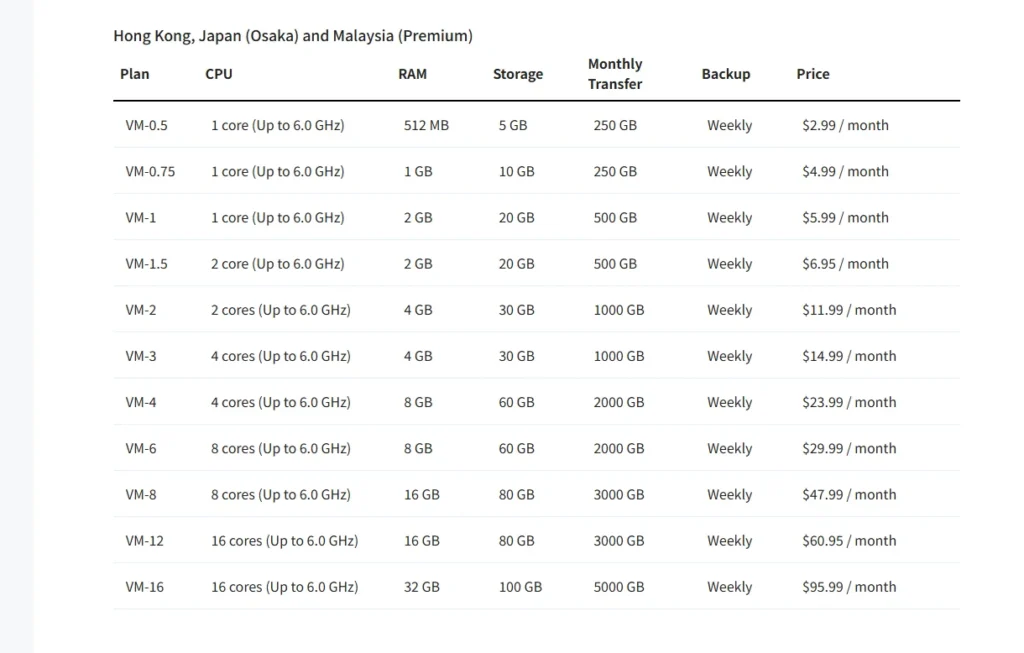Select "250 GB" transfer in the VM-0.5 row
This screenshot has width=1024, height=653.
(615, 125)
